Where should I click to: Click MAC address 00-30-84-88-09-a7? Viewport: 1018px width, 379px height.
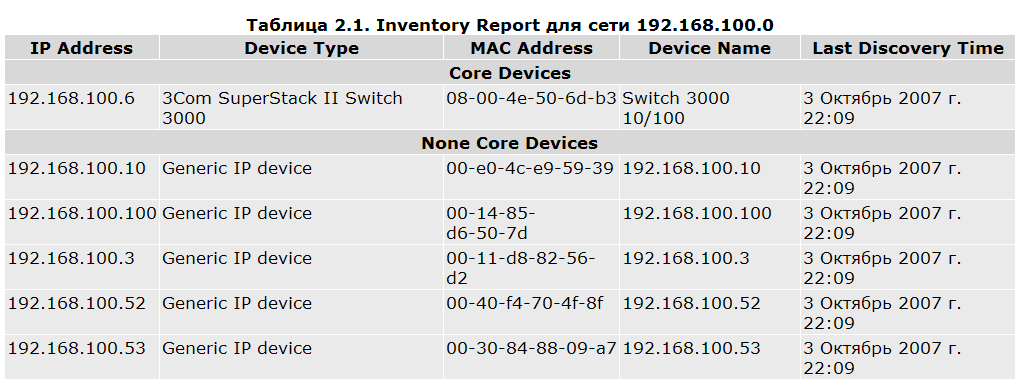pyautogui.click(x=531, y=348)
